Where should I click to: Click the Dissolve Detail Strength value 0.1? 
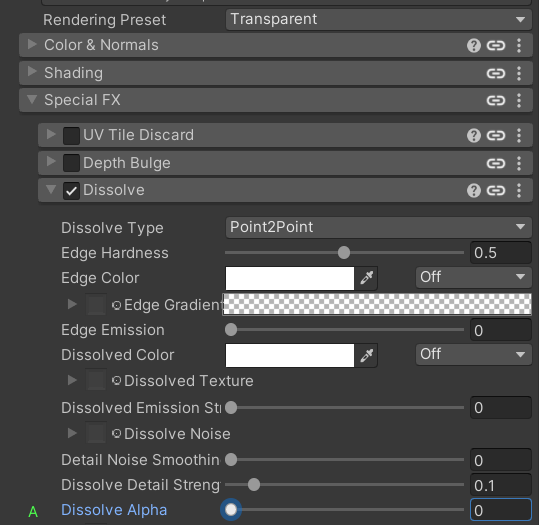501,485
